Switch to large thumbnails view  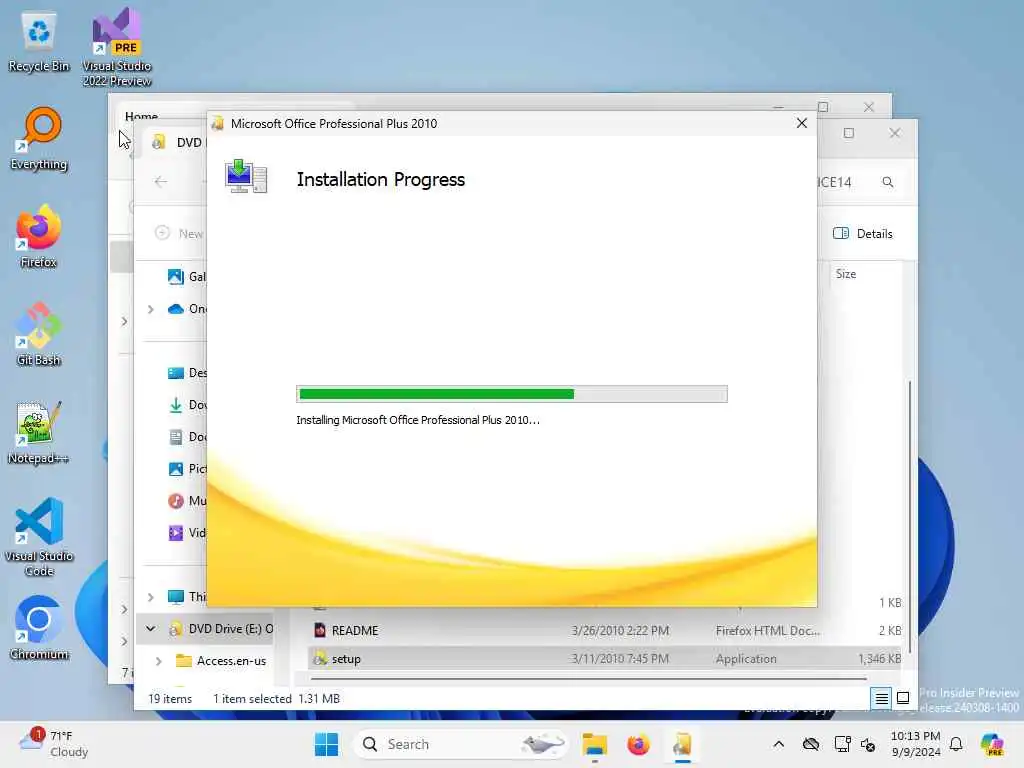point(903,698)
